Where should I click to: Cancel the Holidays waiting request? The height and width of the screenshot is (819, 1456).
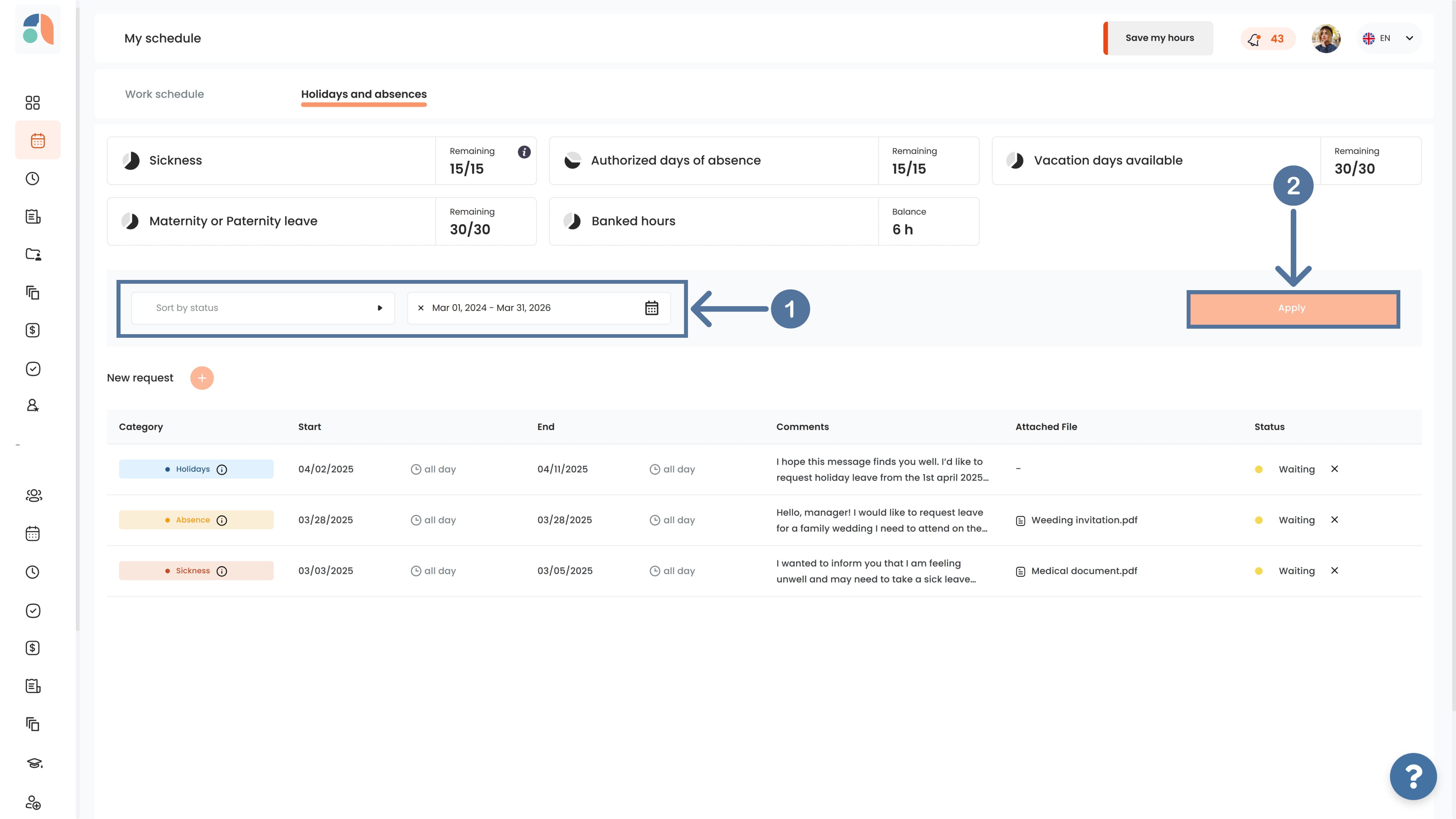[x=1334, y=469]
